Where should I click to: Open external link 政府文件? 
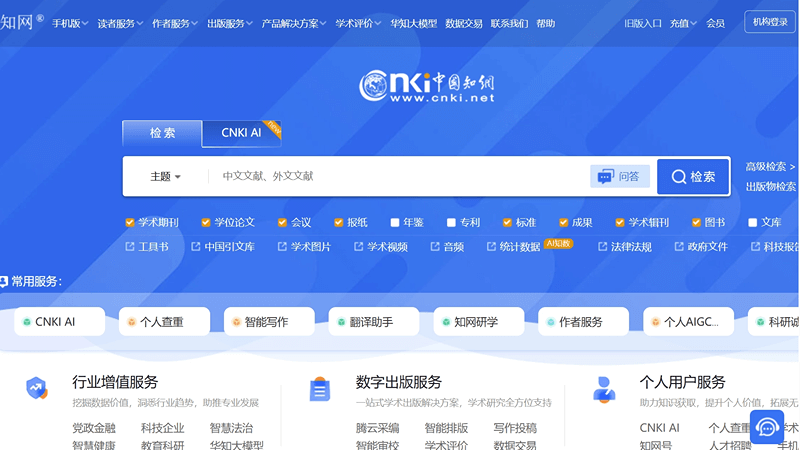coord(701,247)
